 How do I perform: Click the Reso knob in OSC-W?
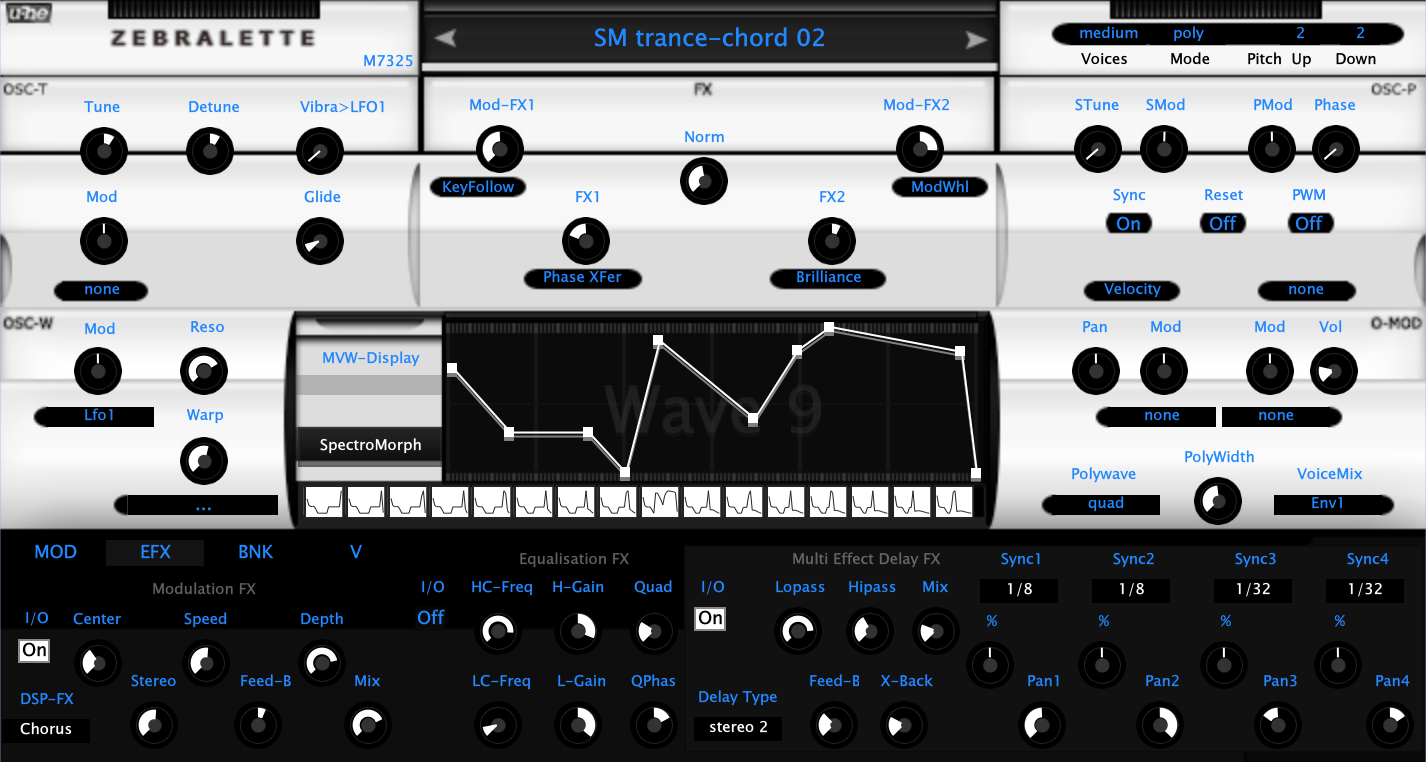point(204,371)
